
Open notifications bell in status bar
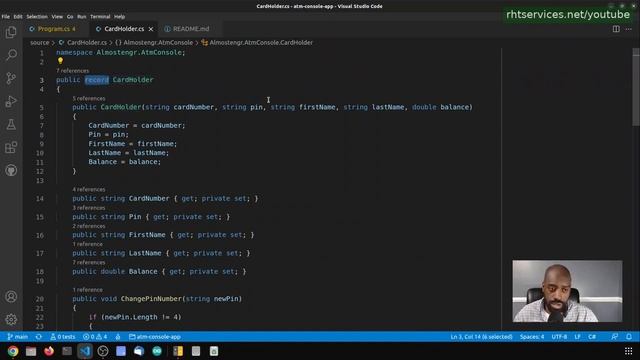tap(629, 337)
